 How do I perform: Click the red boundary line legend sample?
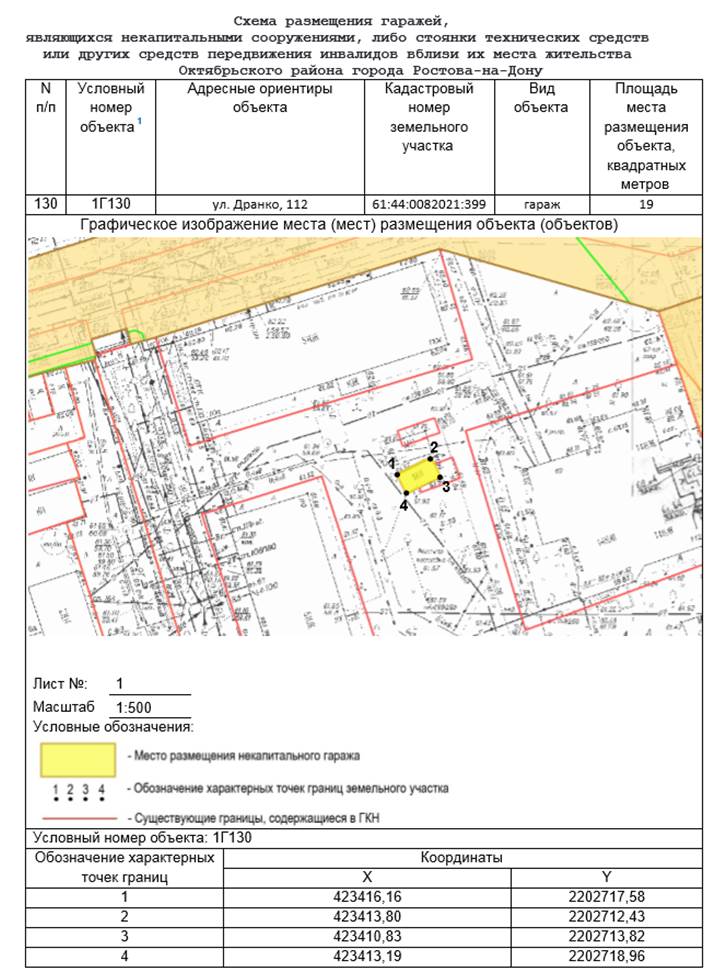[79, 818]
